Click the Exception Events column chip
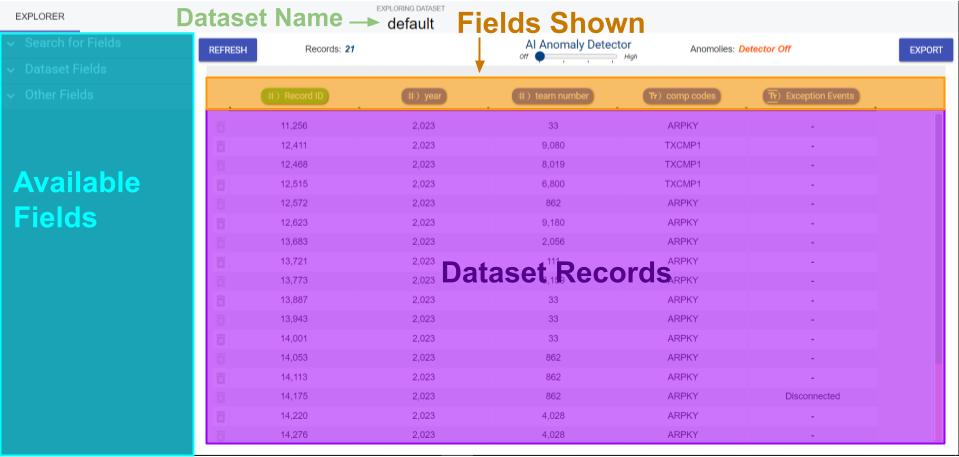This screenshot has height=457, width=959. pyautogui.click(x=811, y=96)
